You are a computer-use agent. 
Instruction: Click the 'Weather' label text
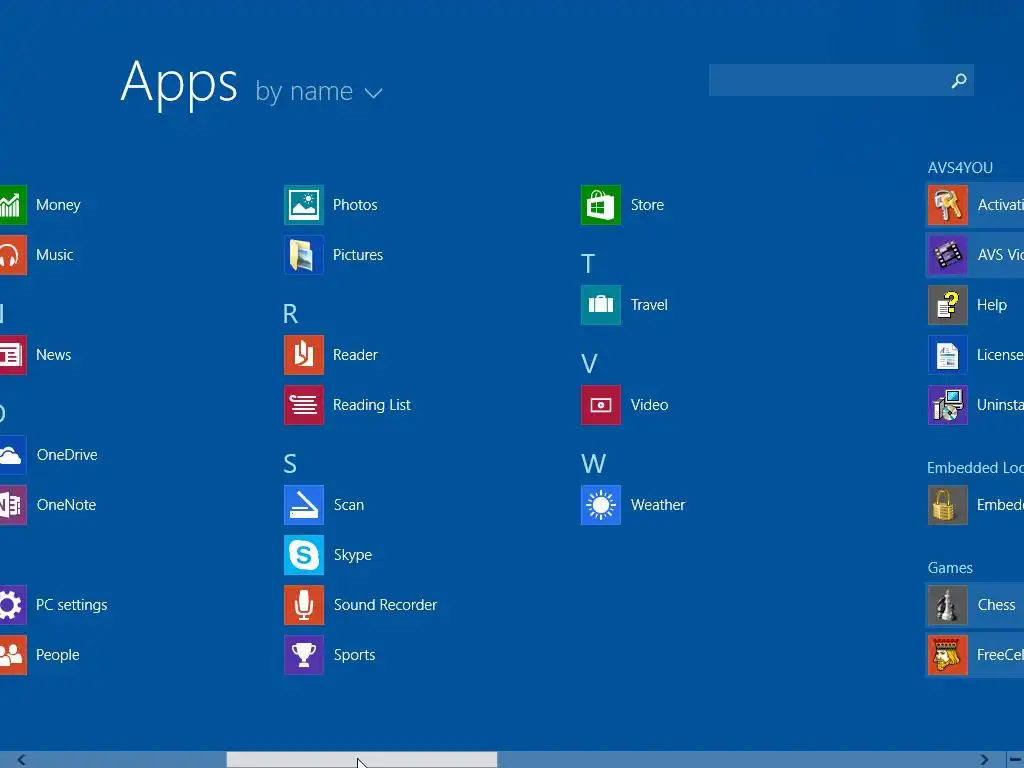pos(658,505)
